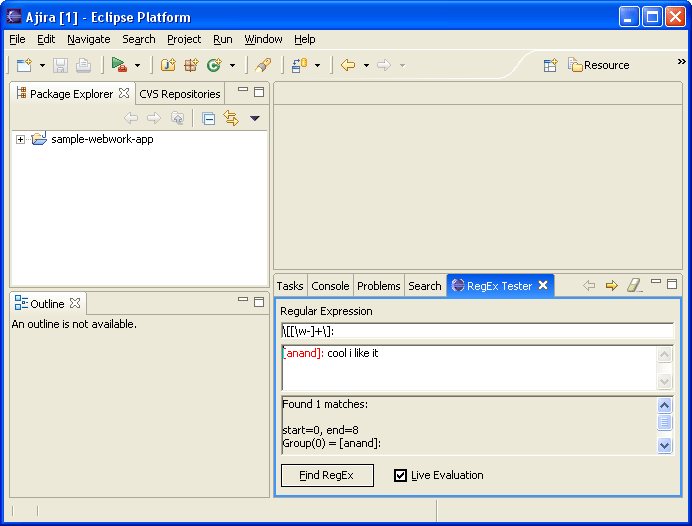692x526 pixels.
Task: Select the sample-webwork-app project
Action: pos(102,139)
